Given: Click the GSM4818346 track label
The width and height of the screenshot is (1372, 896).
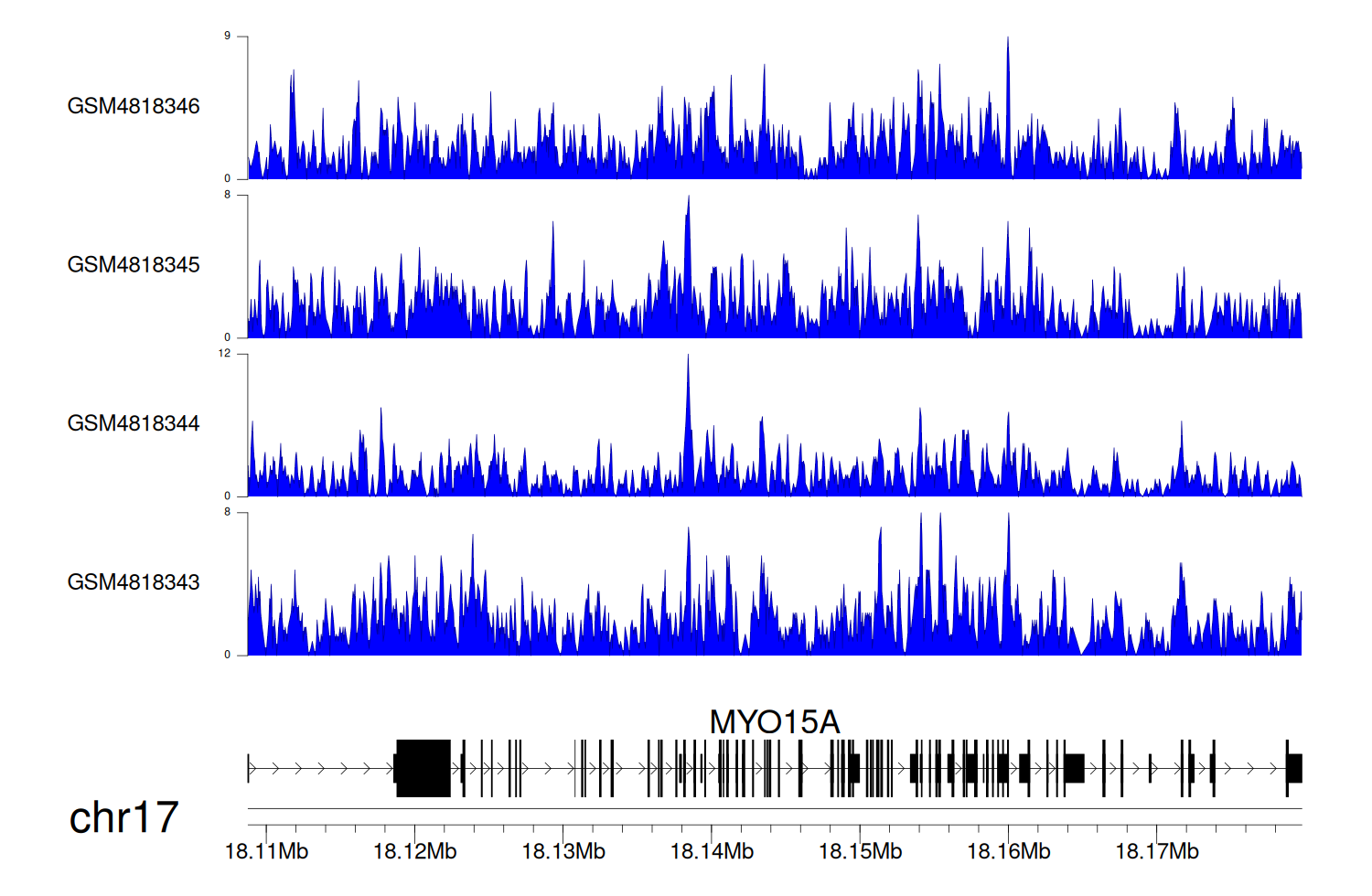Looking at the screenshot, I should point(134,106).
